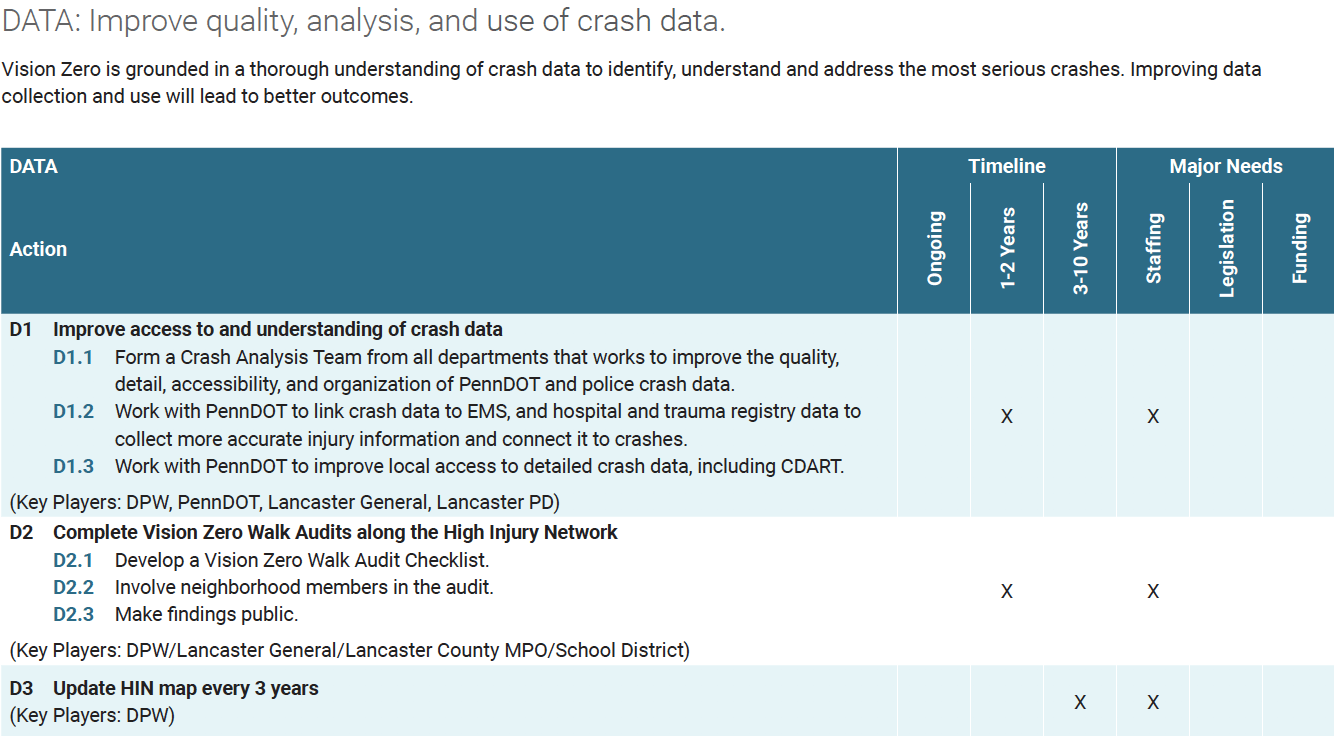Click the Action header in the table
This screenshot has width=1334, height=736.
click(x=38, y=249)
